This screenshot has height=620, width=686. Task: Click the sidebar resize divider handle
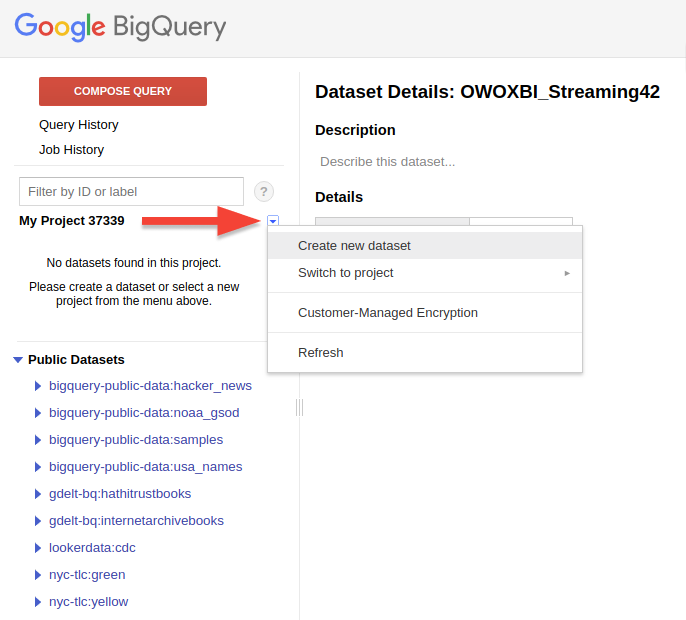pos(299,407)
